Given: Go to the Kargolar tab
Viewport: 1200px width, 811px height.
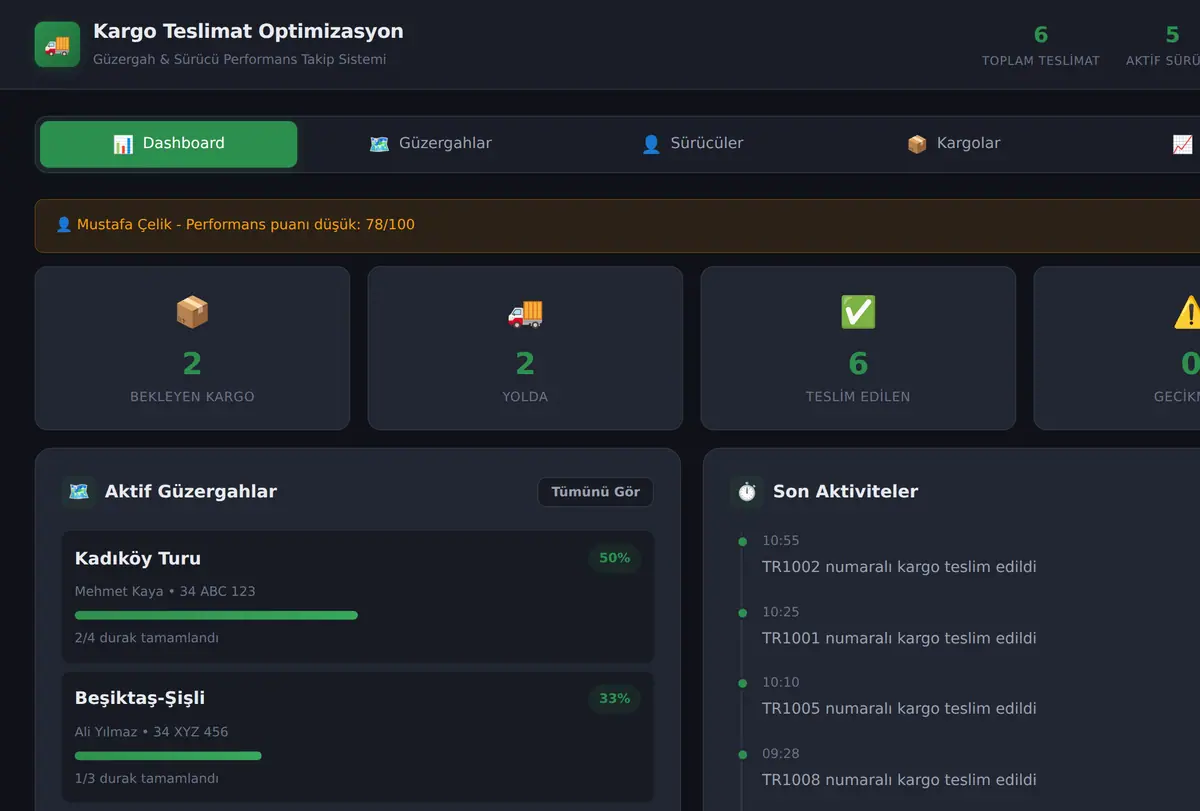Looking at the screenshot, I should pyautogui.click(x=954, y=144).
